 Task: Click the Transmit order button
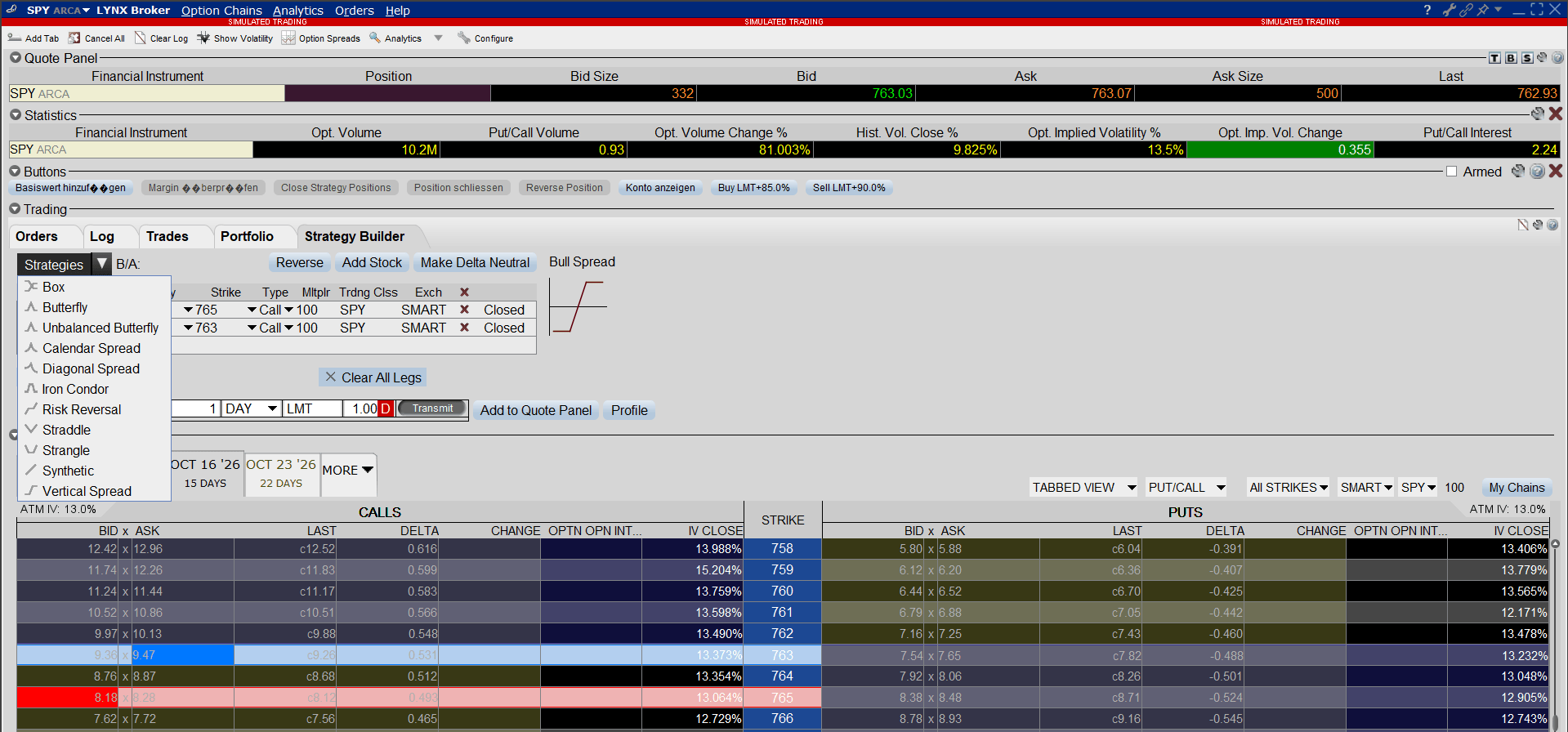[431, 408]
